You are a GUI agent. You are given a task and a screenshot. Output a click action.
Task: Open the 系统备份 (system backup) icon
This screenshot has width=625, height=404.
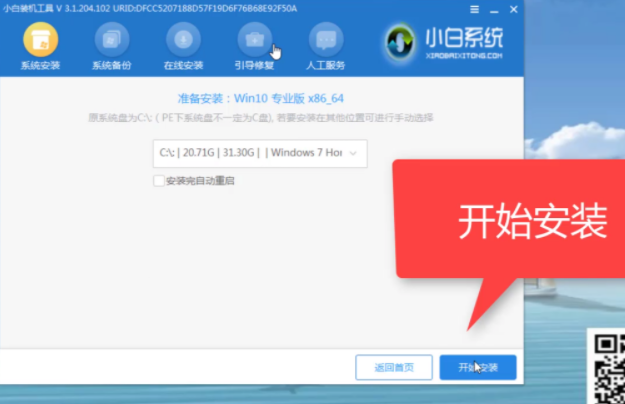(x=112, y=40)
